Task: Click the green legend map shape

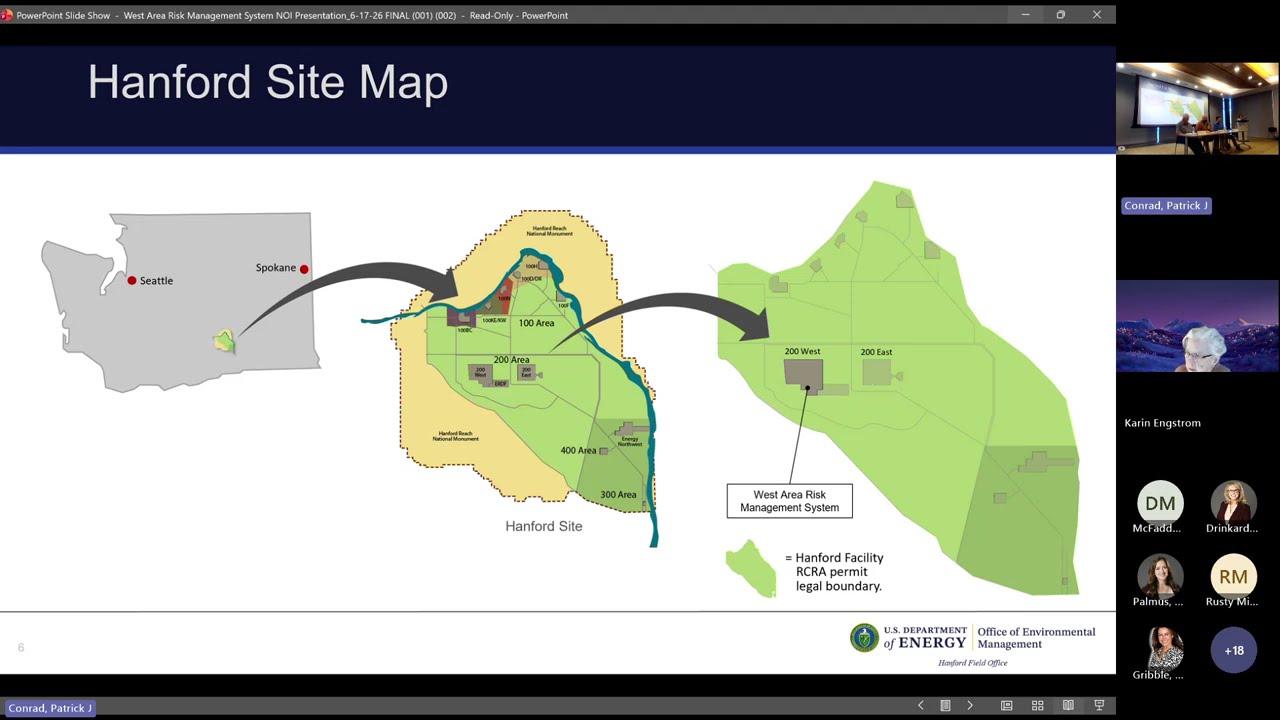Action: click(x=751, y=570)
